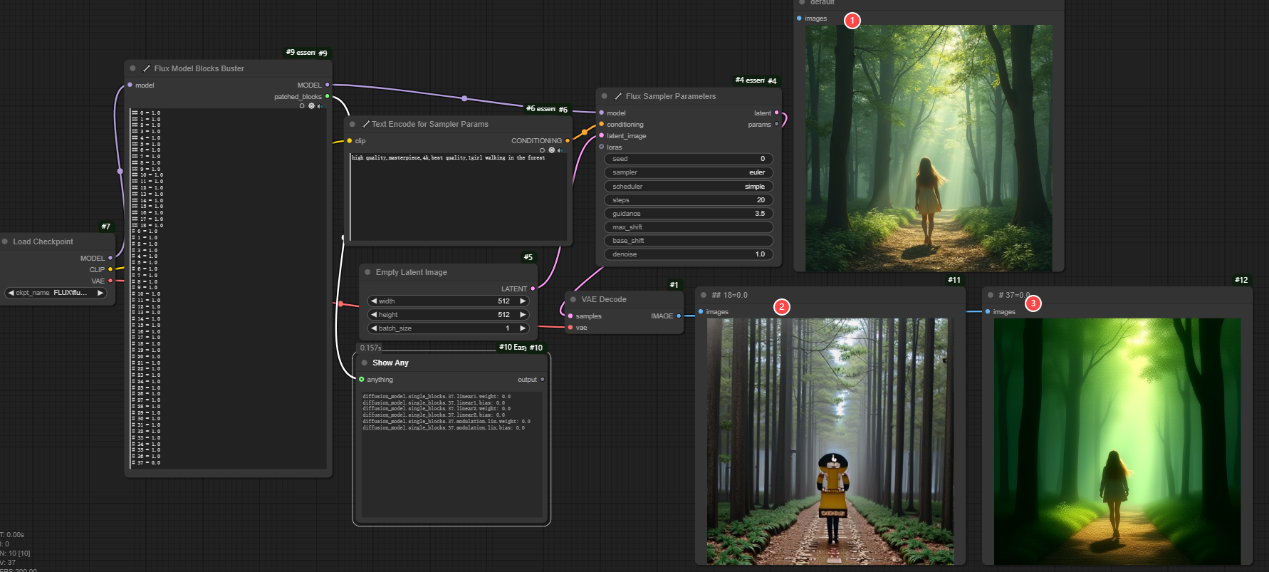The height and width of the screenshot is (572, 1269).
Task: Select the Empty Latent Image node title
Action: pos(411,272)
